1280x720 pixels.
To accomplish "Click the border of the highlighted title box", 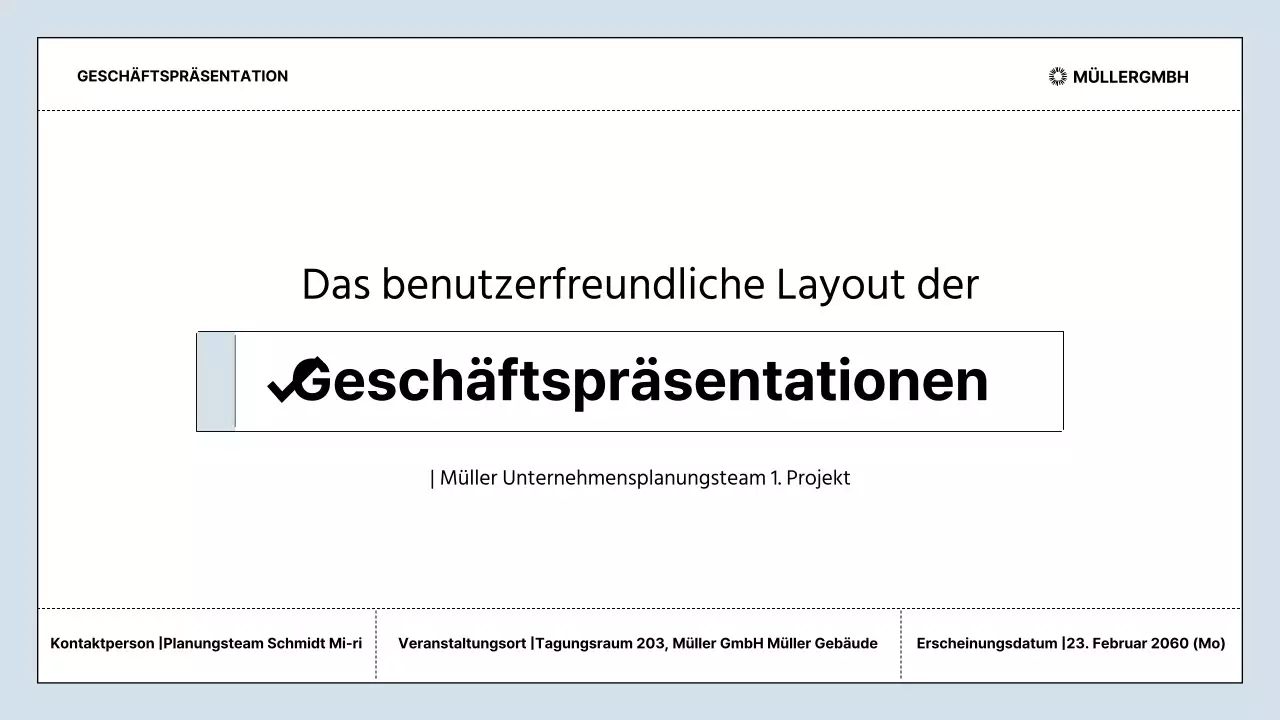I will [630, 331].
